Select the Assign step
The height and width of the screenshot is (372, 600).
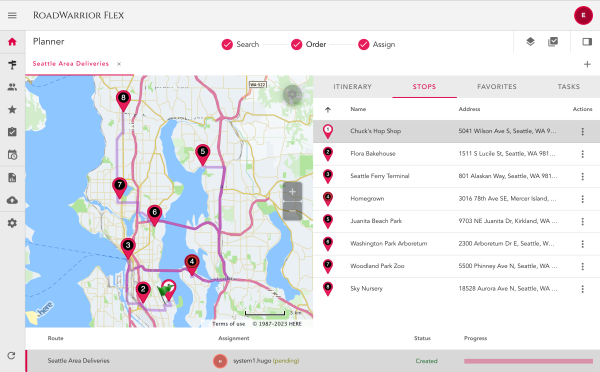point(377,44)
